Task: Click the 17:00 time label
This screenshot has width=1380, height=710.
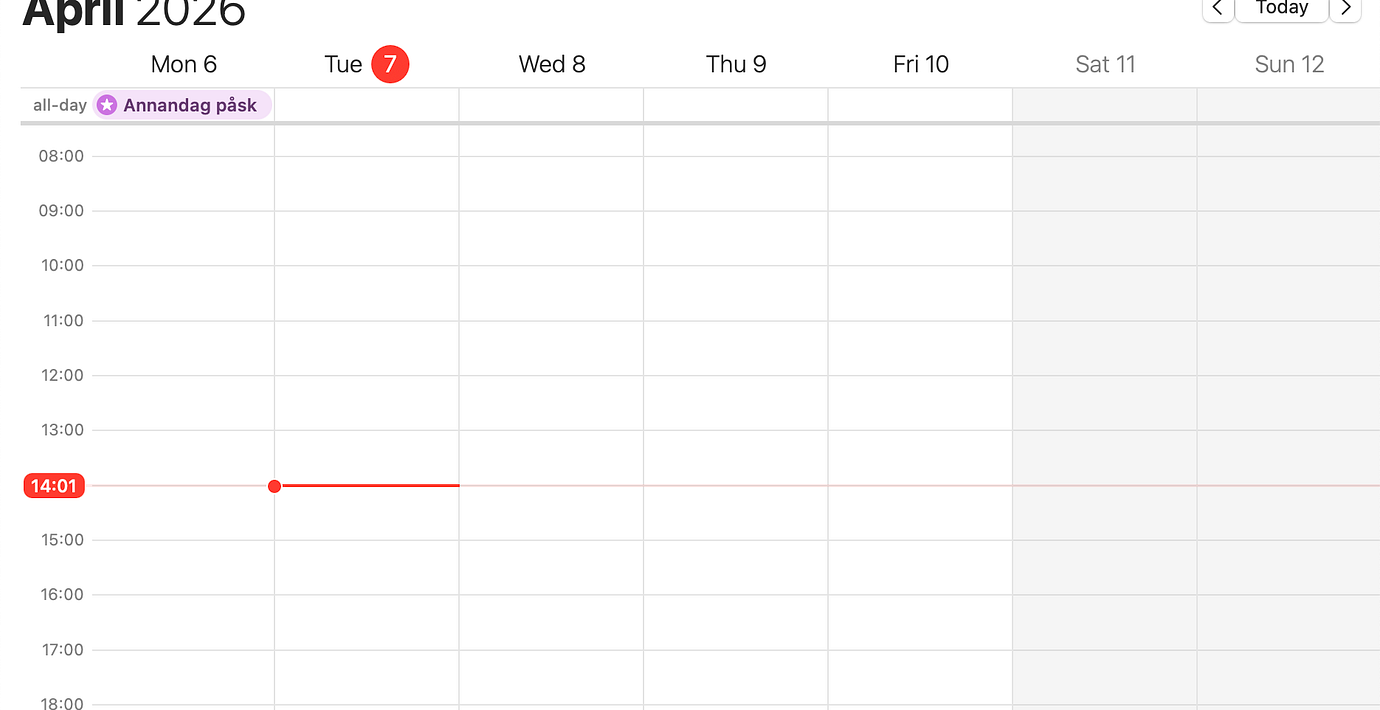Action: tap(60, 649)
